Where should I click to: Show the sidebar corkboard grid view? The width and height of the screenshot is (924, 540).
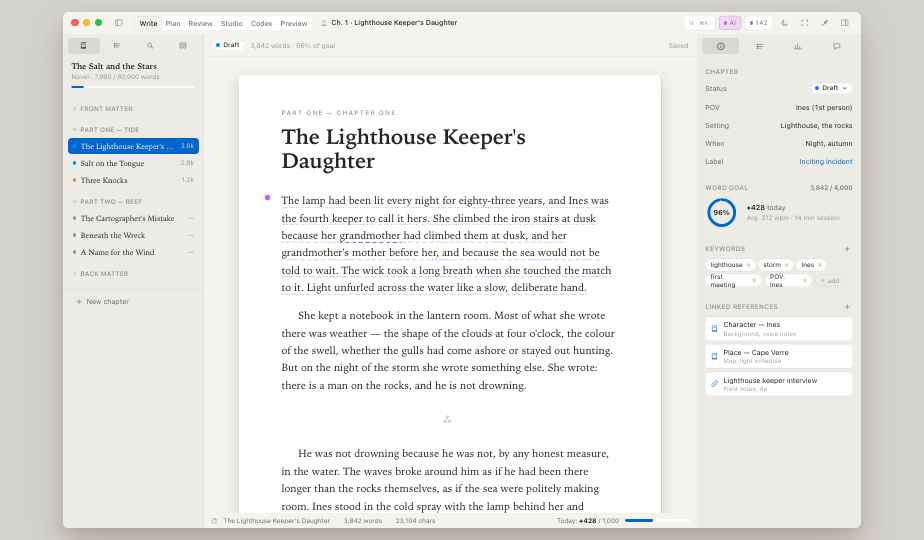pos(183,45)
